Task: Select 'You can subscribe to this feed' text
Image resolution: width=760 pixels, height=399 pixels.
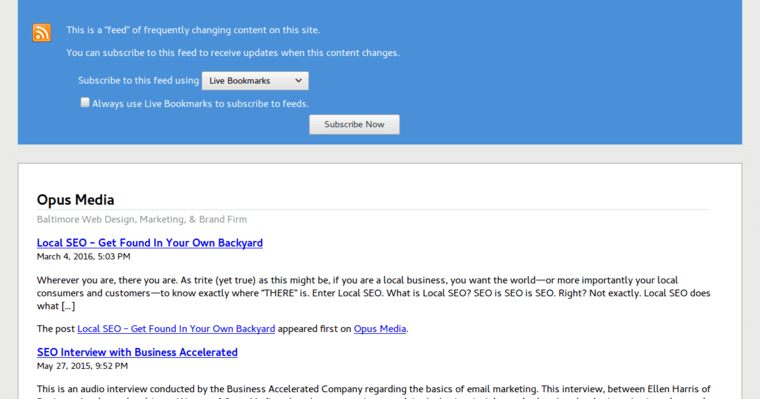Action: coord(233,53)
